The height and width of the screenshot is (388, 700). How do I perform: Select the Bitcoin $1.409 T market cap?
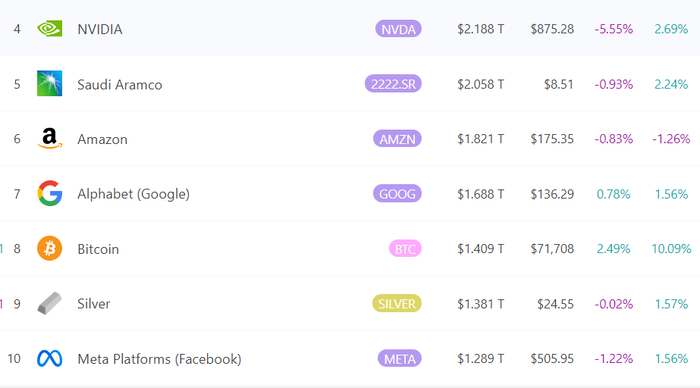[480, 249]
